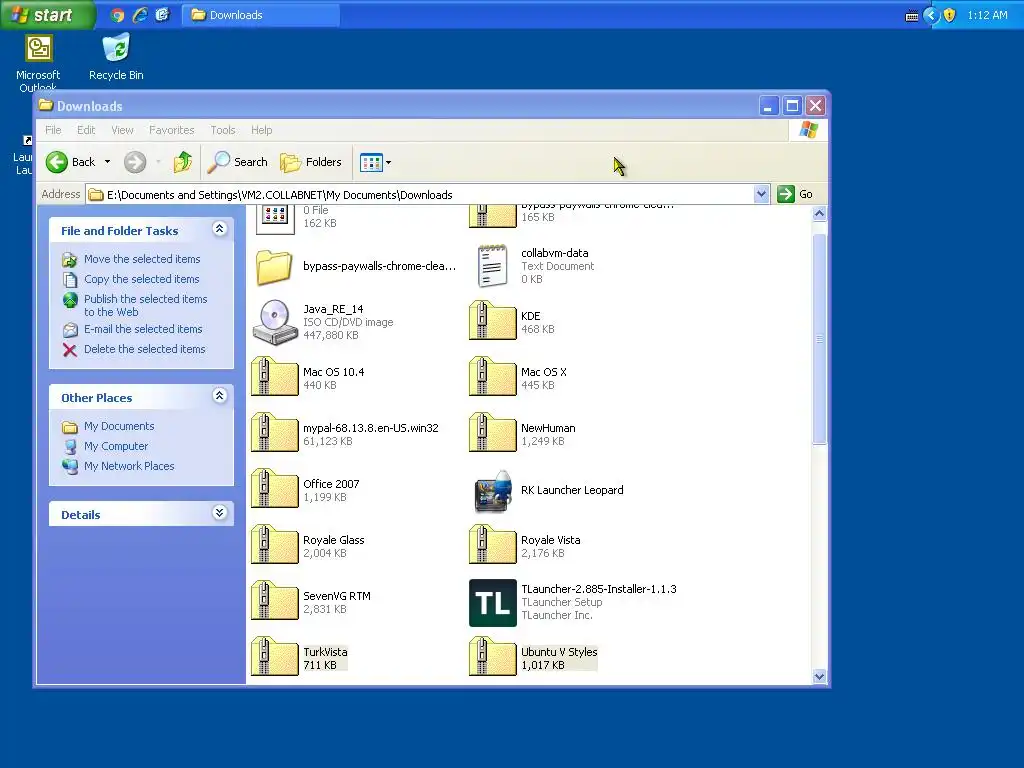Viewport: 1024px width, 768px height.
Task: Click E-mail the selected items
Action: 143,329
